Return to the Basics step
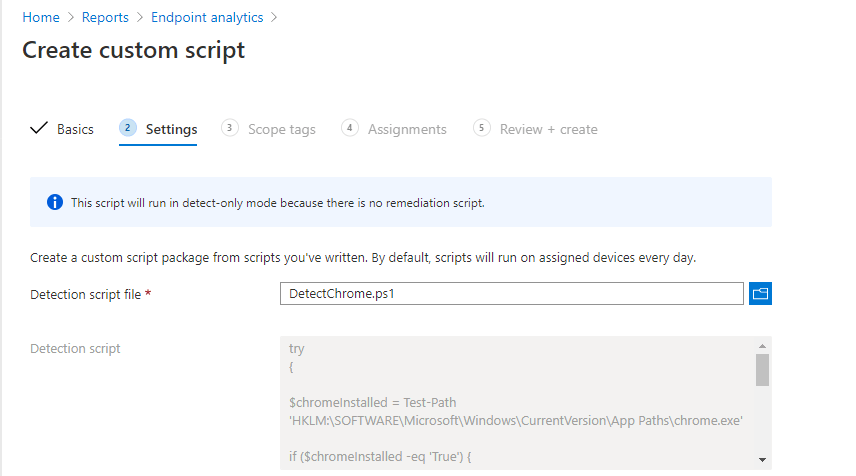Screen dimensions: 856x476 point(75,129)
